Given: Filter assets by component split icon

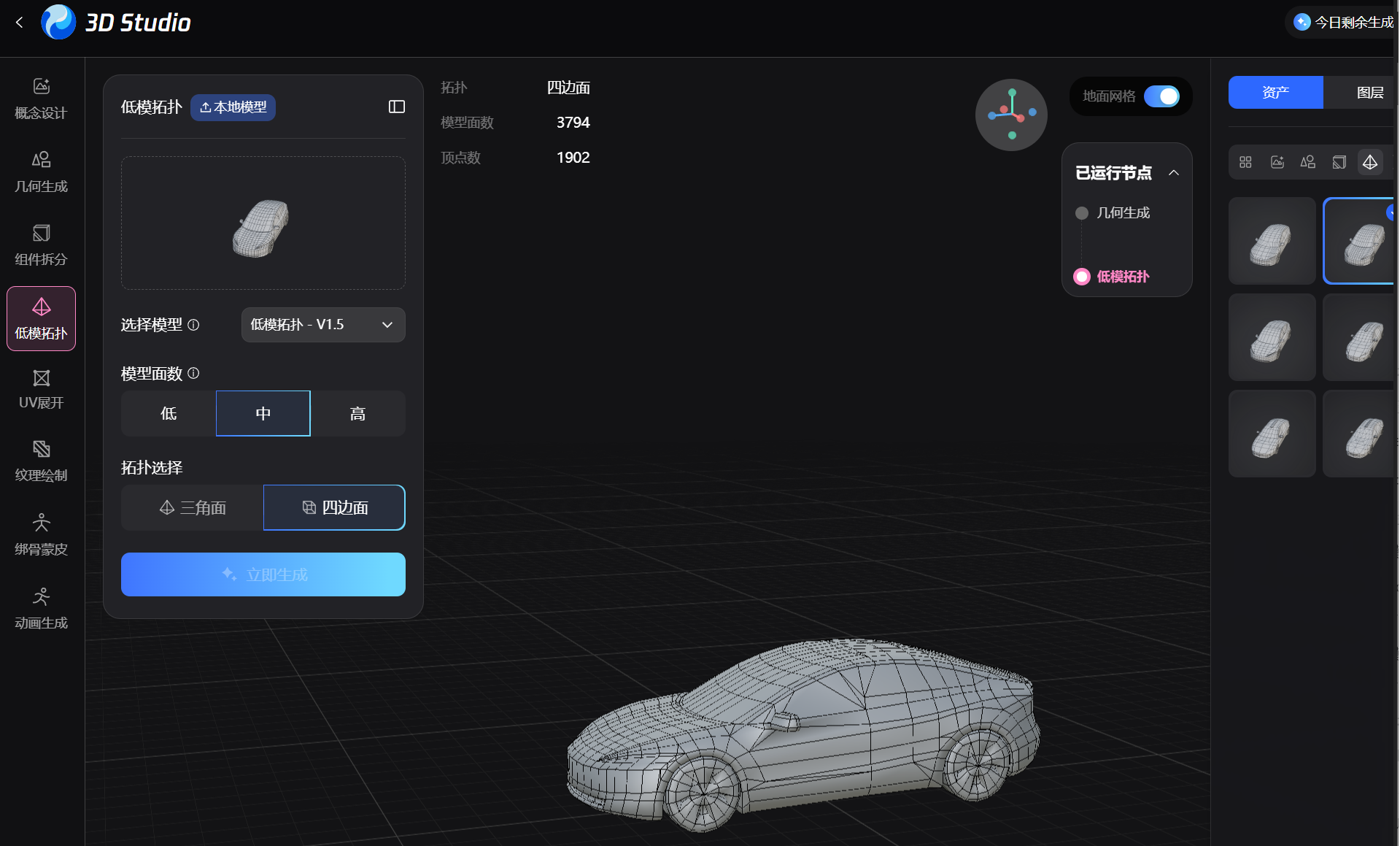Looking at the screenshot, I should 1339,162.
